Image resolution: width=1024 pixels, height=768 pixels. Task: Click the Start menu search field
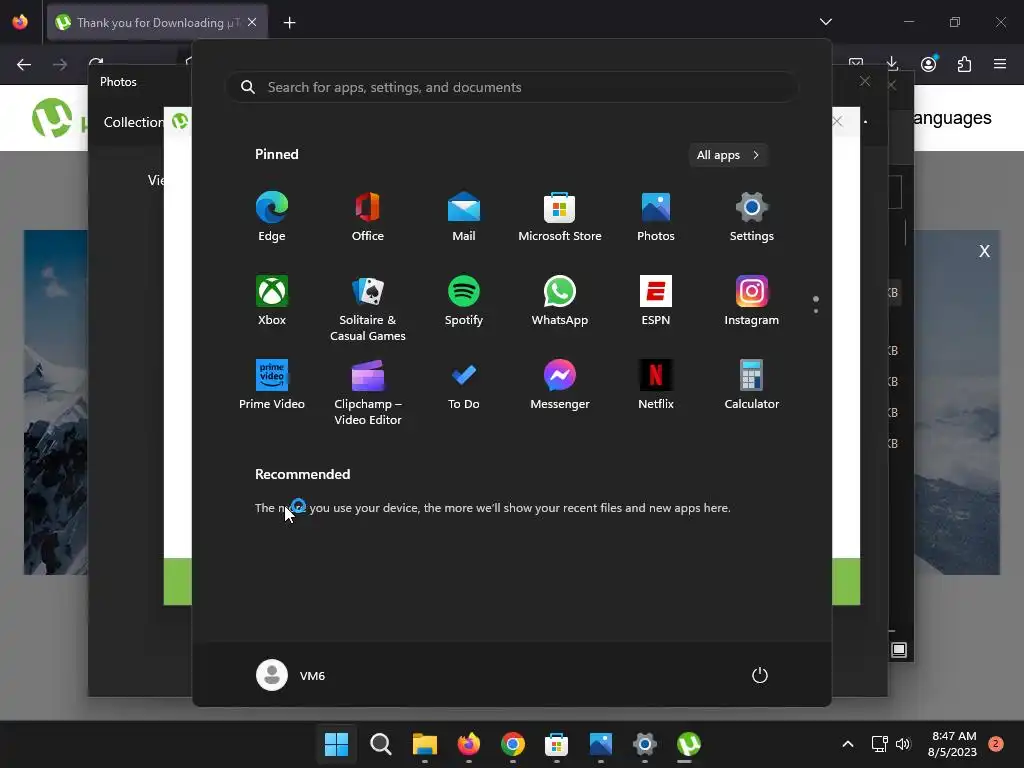click(512, 87)
